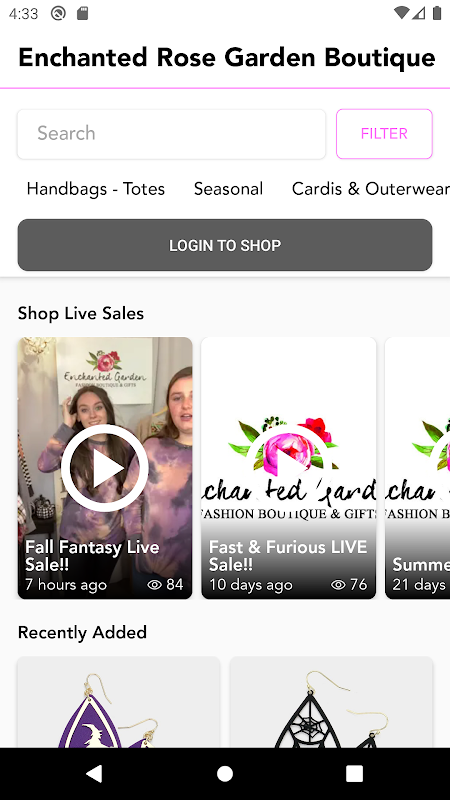450x800 pixels.
Task: Open the purple witch earrings product
Action: pyautogui.click(x=118, y=703)
